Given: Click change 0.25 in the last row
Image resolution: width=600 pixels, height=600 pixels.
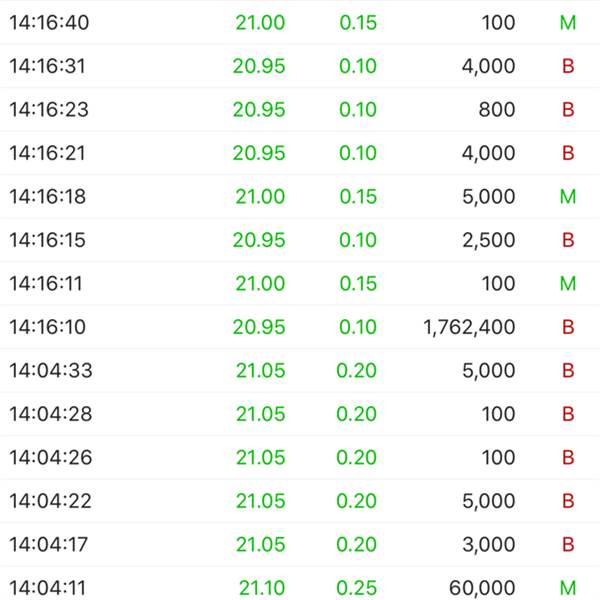Looking at the screenshot, I should [x=357, y=588].
